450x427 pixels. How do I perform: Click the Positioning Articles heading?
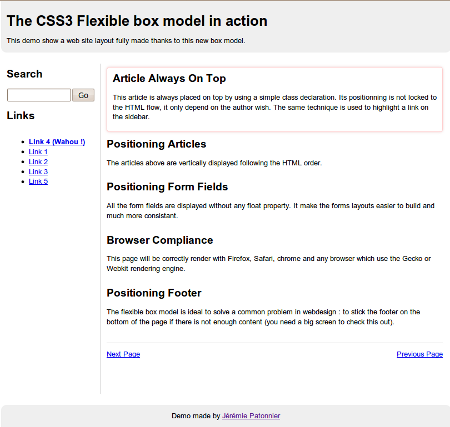coord(156,144)
